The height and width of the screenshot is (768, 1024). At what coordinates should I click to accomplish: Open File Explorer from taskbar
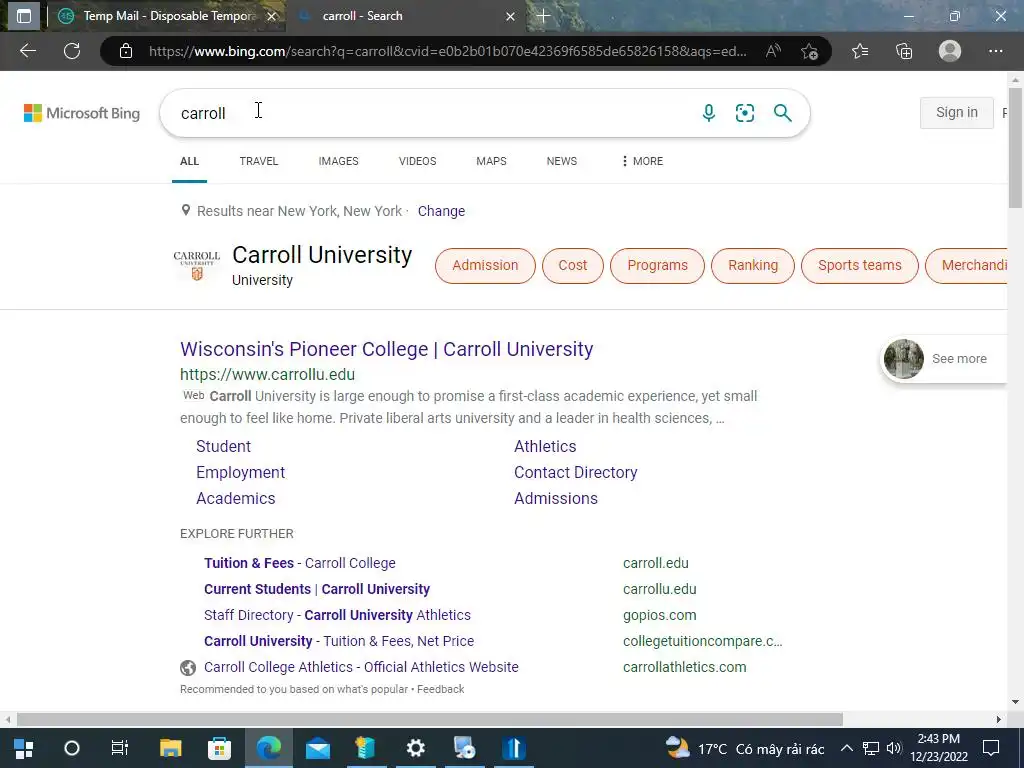point(170,748)
